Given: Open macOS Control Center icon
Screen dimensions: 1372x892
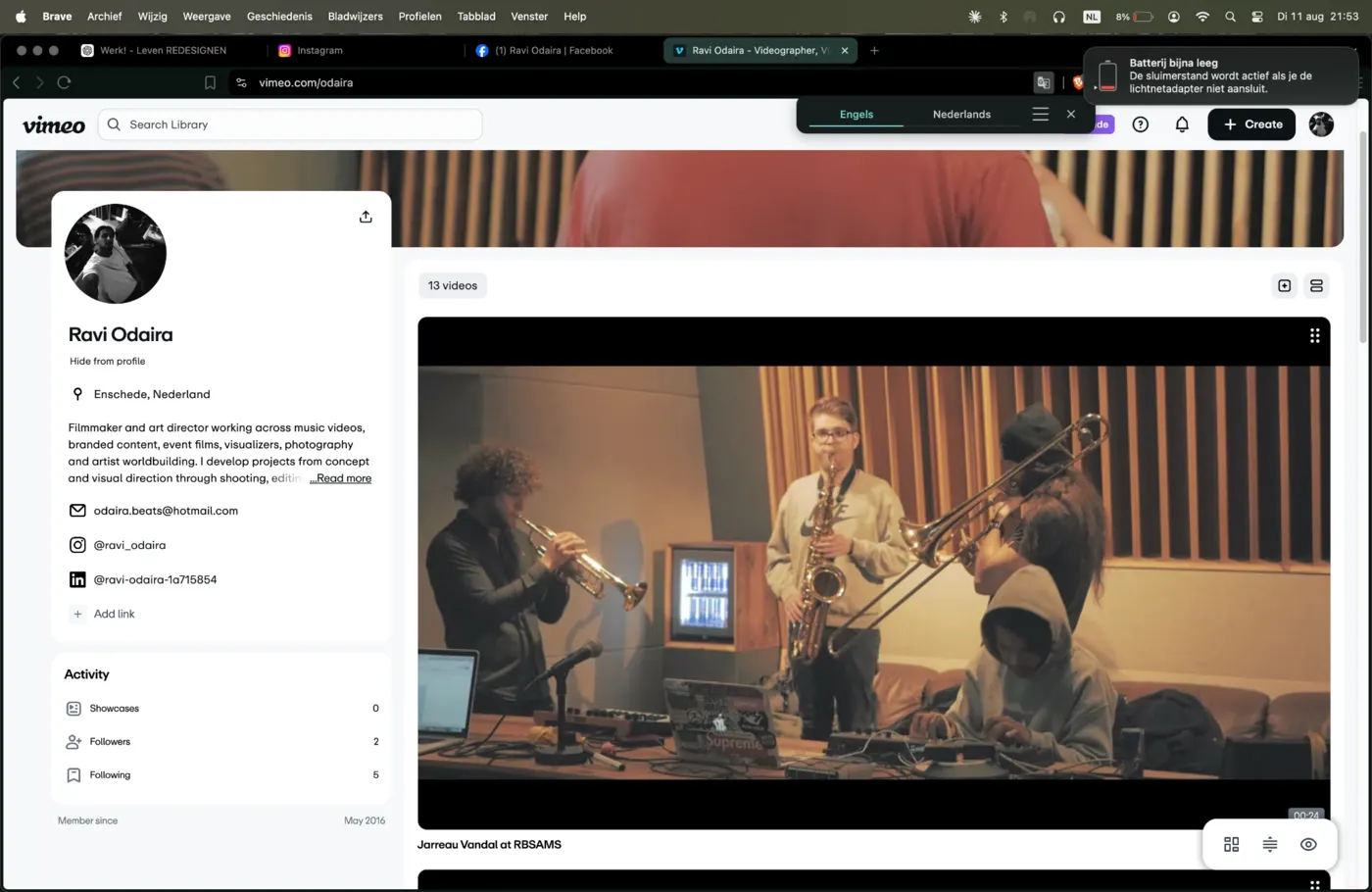Looking at the screenshot, I should point(1257,17).
